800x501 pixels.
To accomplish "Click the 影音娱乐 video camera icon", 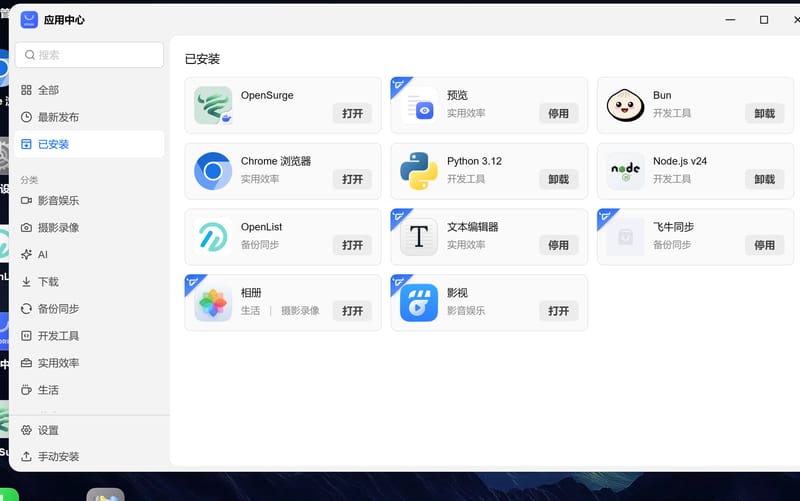I will click(27, 201).
